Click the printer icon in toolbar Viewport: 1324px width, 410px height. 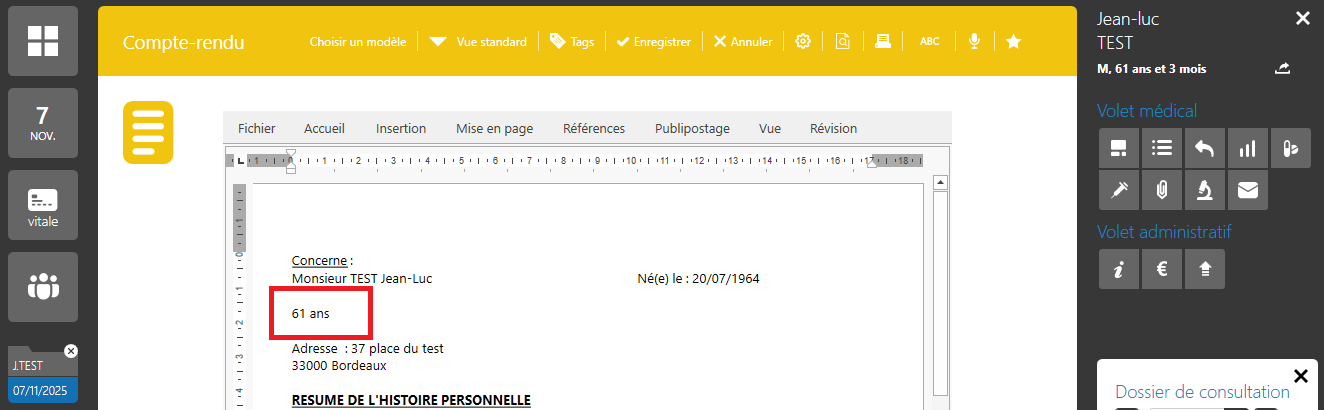(883, 41)
